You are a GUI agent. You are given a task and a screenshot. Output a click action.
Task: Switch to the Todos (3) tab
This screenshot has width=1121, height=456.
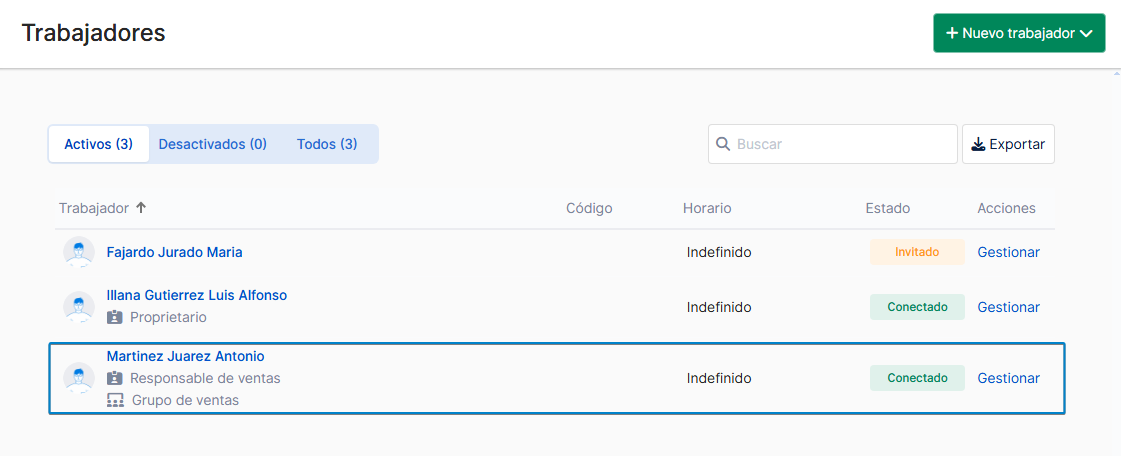tap(327, 144)
